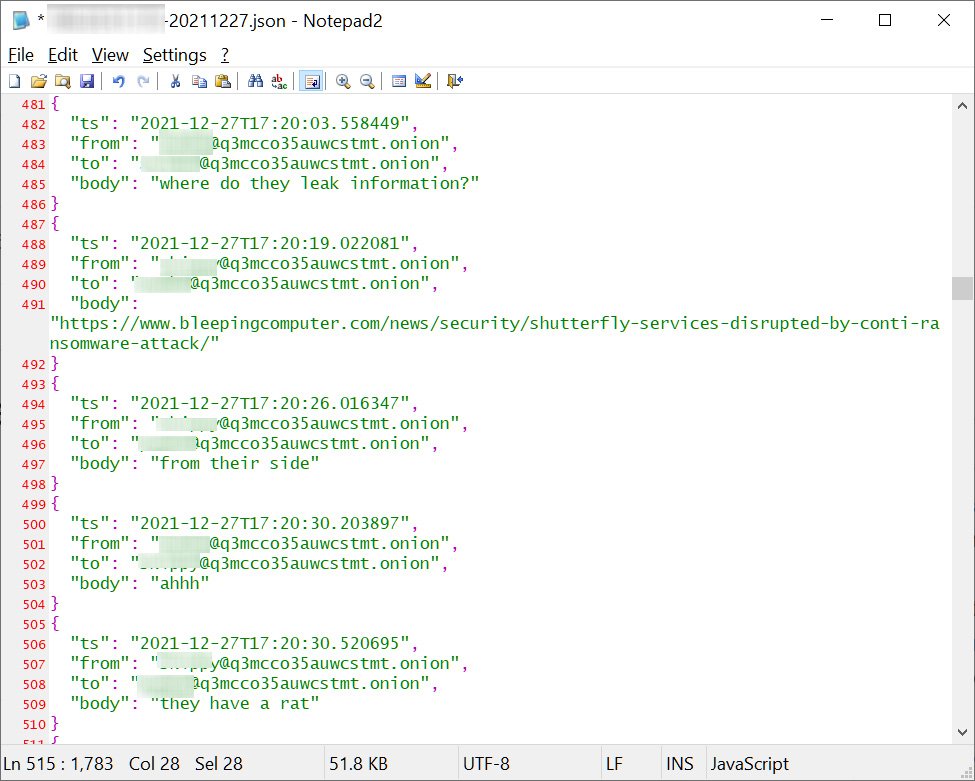Zoom in with the magnifier plus icon
This screenshot has height=781, width=975.
click(x=343, y=81)
